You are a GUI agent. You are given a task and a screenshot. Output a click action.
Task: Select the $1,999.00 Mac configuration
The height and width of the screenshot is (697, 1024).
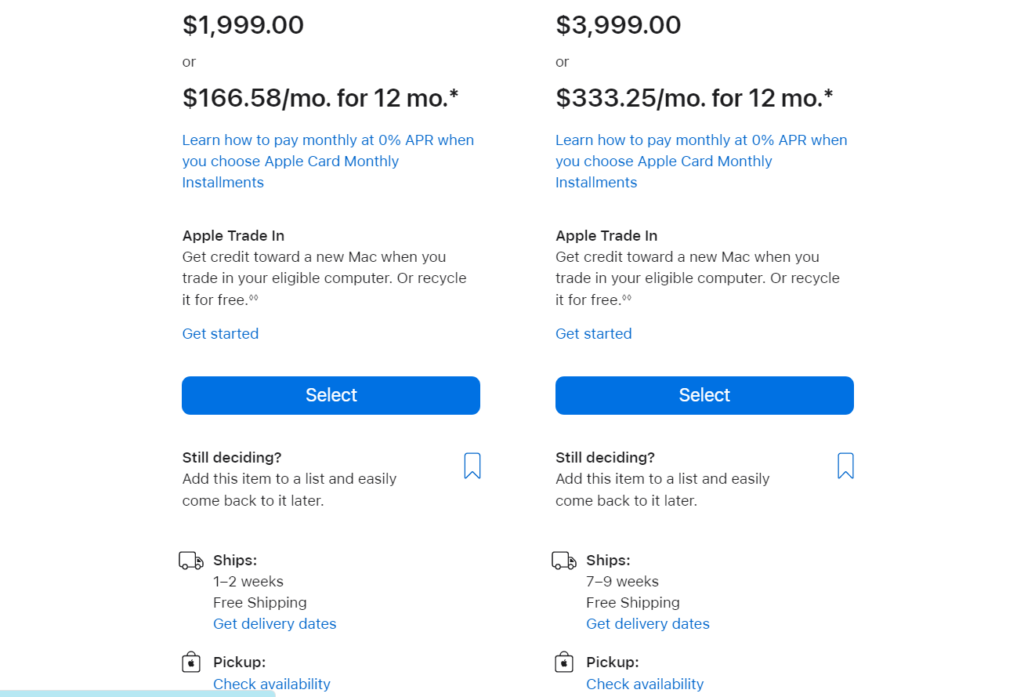click(x=331, y=395)
